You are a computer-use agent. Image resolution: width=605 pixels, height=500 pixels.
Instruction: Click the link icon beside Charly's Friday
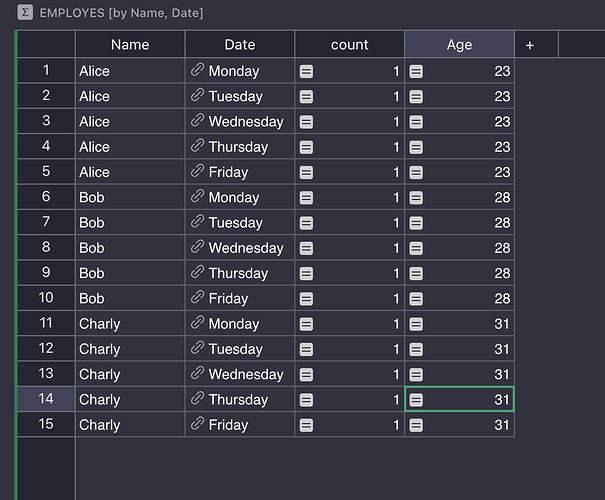(197, 424)
